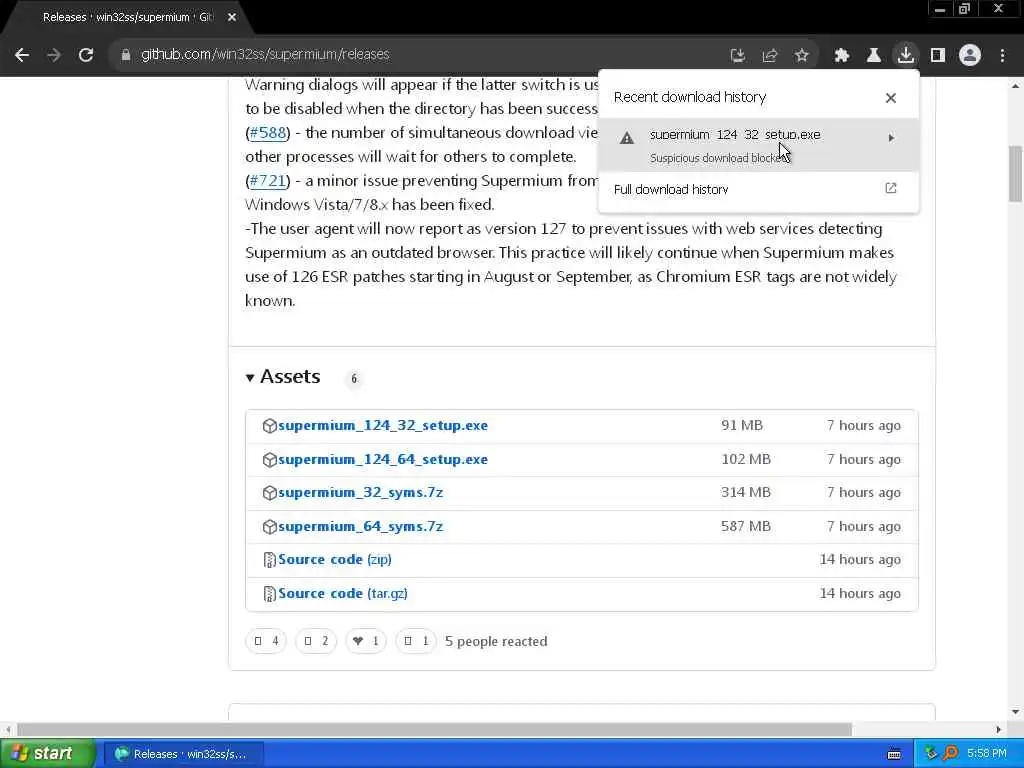Toggle the reaction button with count 2
Image resolution: width=1024 pixels, height=768 pixels.
(x=316, y=641)
